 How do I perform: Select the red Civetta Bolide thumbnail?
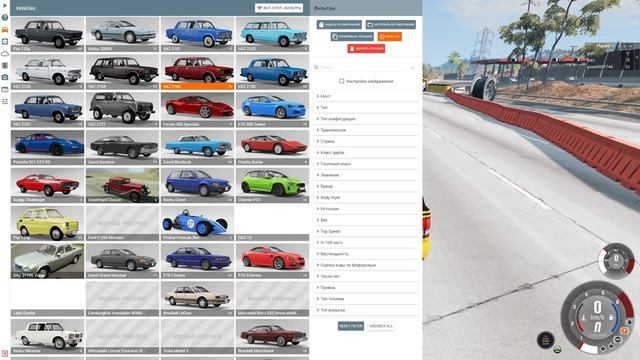point(273,148)
